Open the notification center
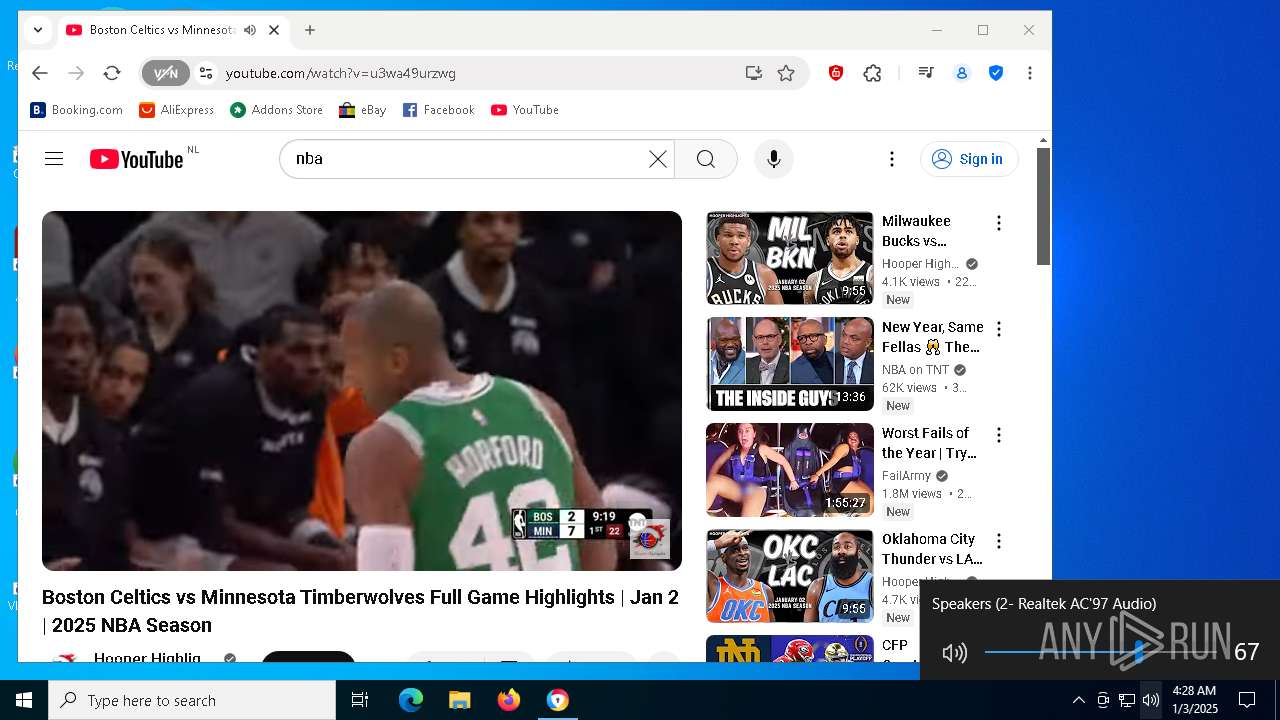The height and width of the screenshot is (720, 1280). (1247, 700)
